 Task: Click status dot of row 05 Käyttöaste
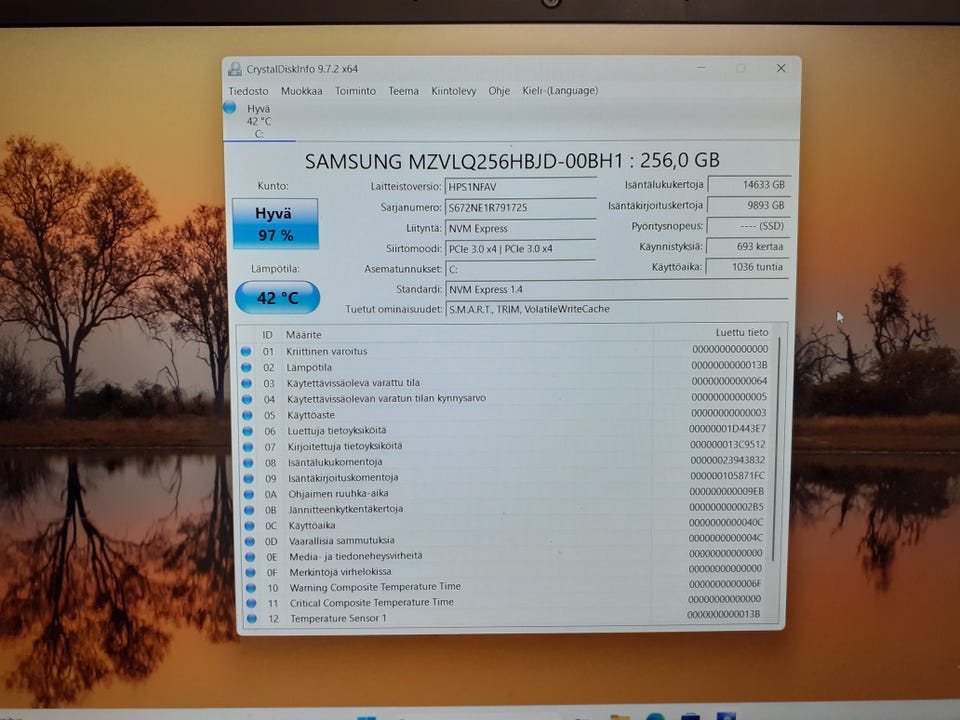click(x=247, y=415)
